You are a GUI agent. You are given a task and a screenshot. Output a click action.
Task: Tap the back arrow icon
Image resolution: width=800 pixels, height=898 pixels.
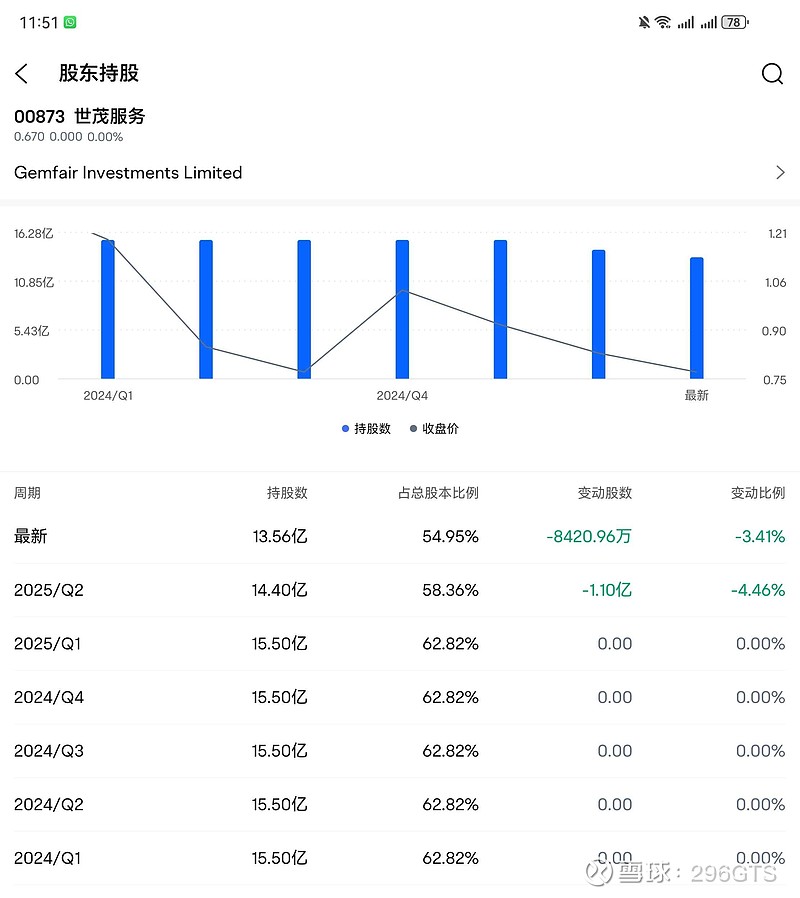point(21,73)
